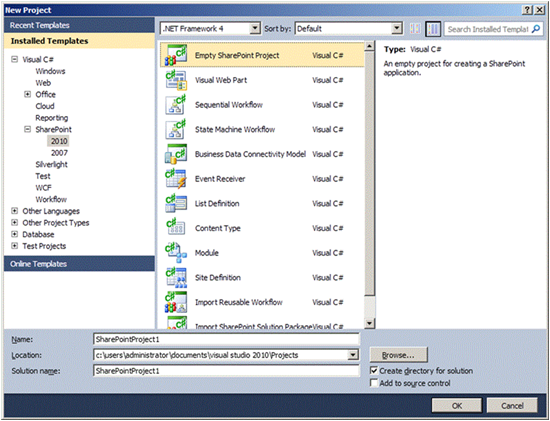Select the Silverlight category
Screen dimensions: 550x421
[51, 164]
